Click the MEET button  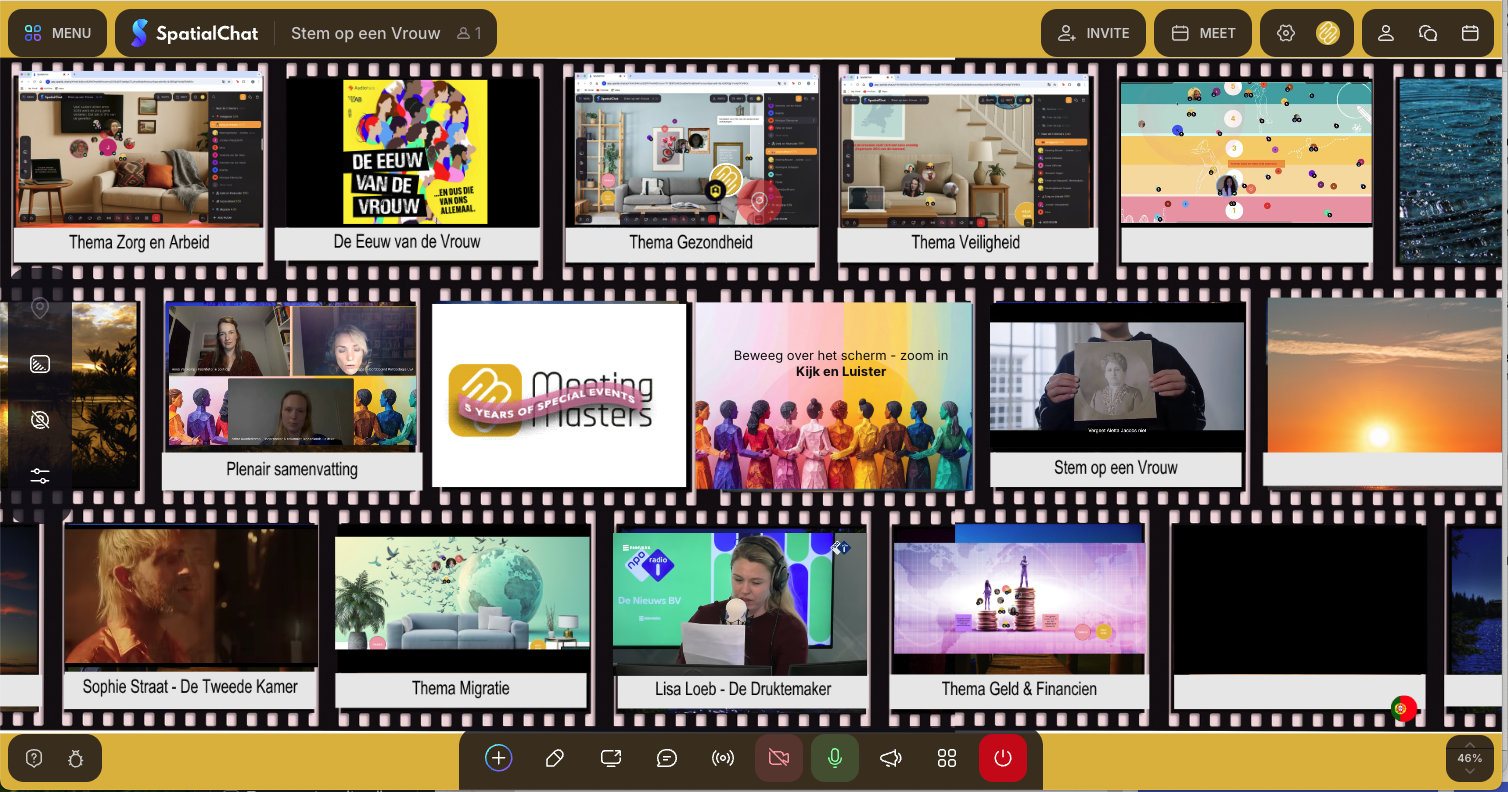click(x=1204, y=33)
